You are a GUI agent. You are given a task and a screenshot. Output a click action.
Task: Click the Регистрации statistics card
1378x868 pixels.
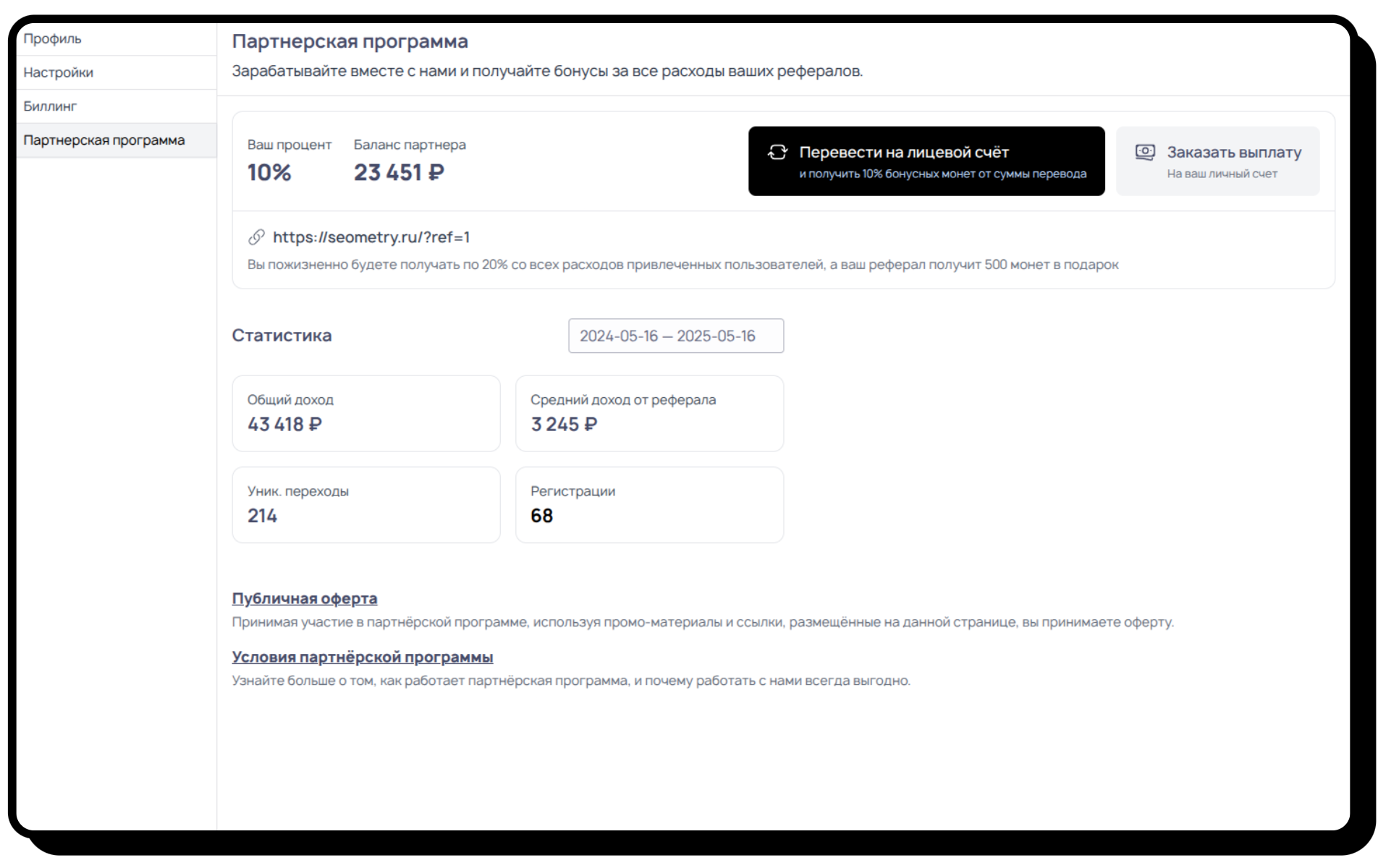pos(649,505)
